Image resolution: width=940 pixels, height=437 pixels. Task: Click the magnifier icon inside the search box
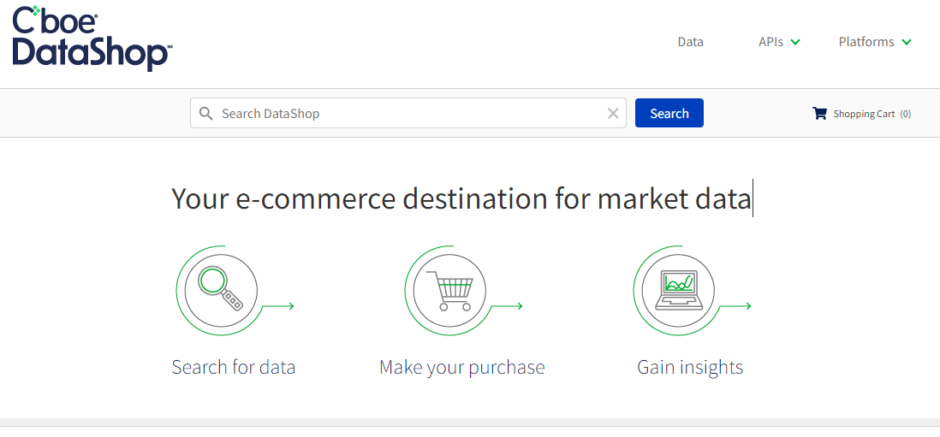coord(206,113)
